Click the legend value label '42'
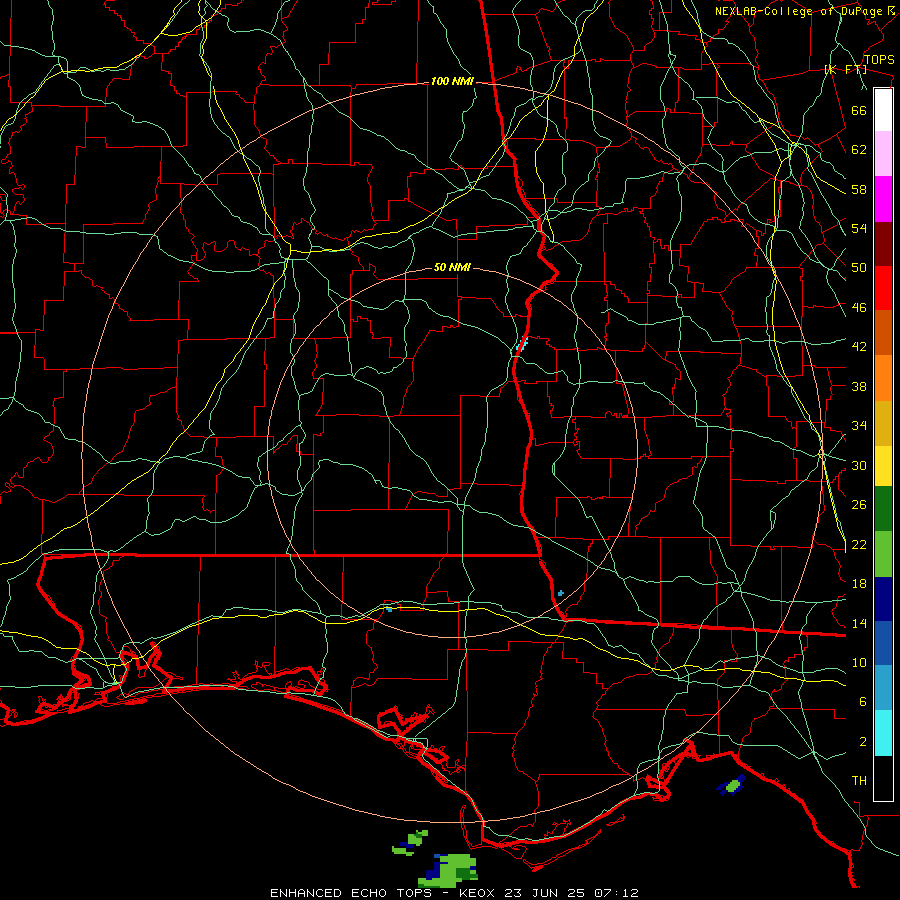 point(859,347)
